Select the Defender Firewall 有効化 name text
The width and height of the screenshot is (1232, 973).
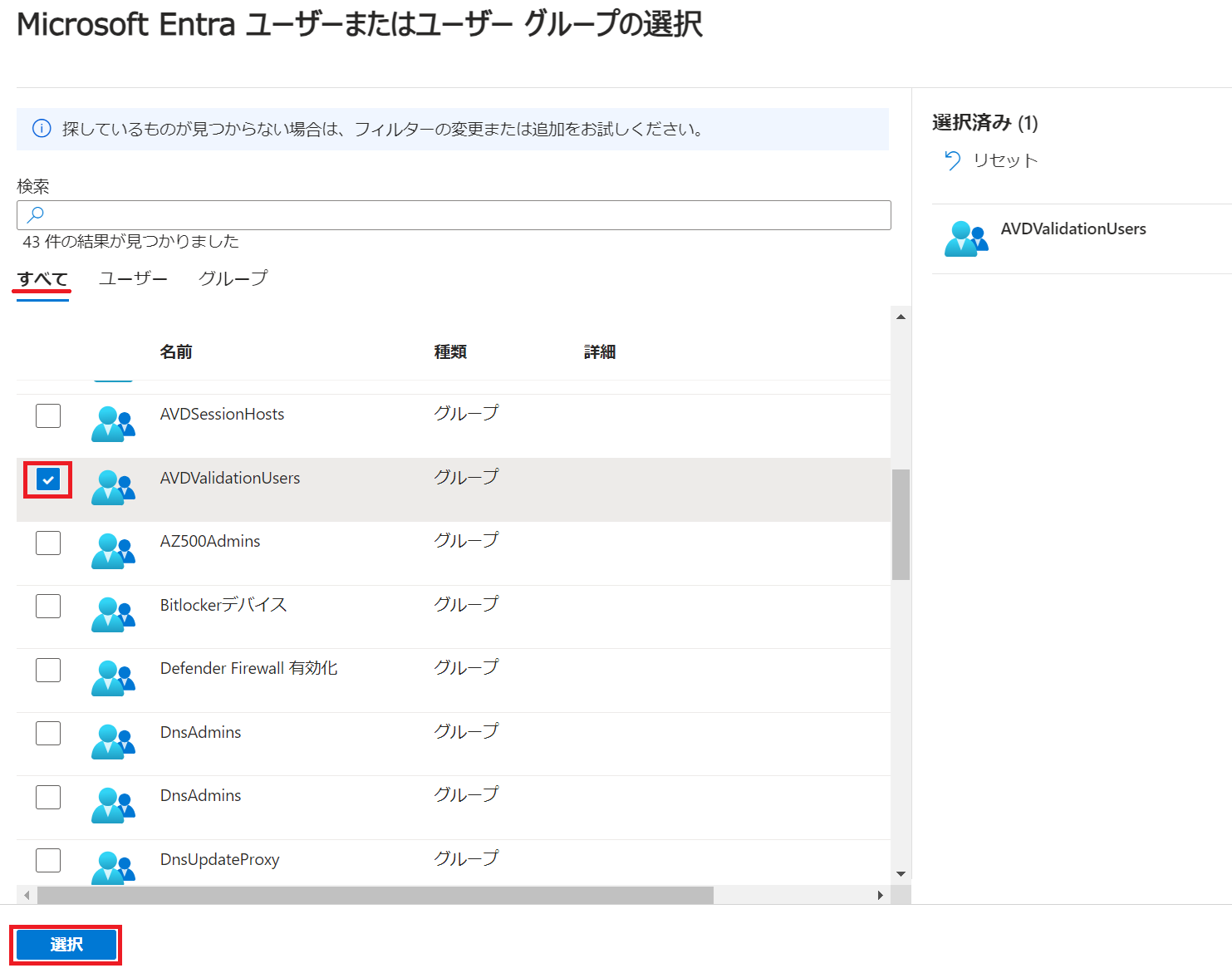tap(248, 668)
